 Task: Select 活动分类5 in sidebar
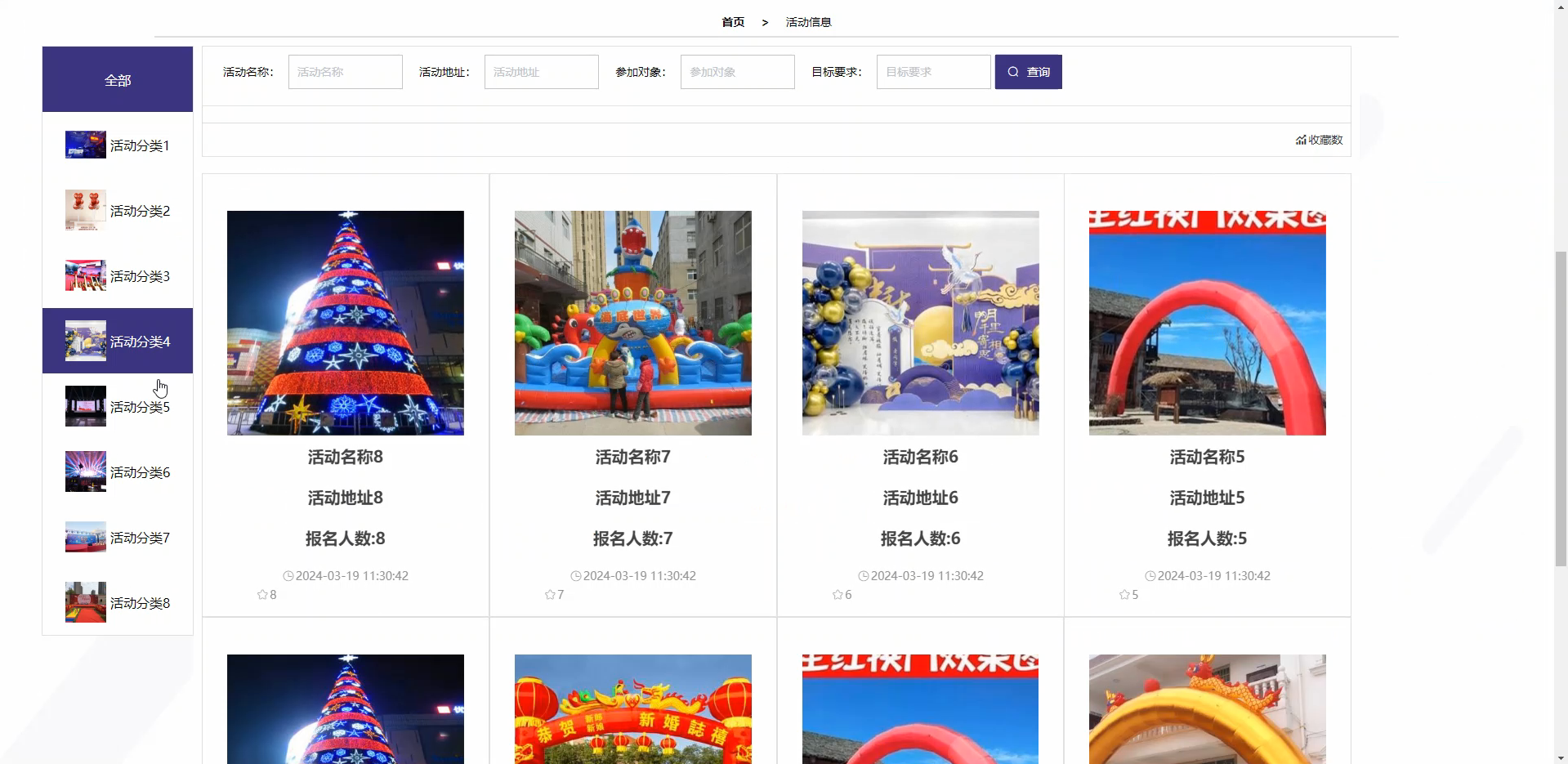pos(118,406)
